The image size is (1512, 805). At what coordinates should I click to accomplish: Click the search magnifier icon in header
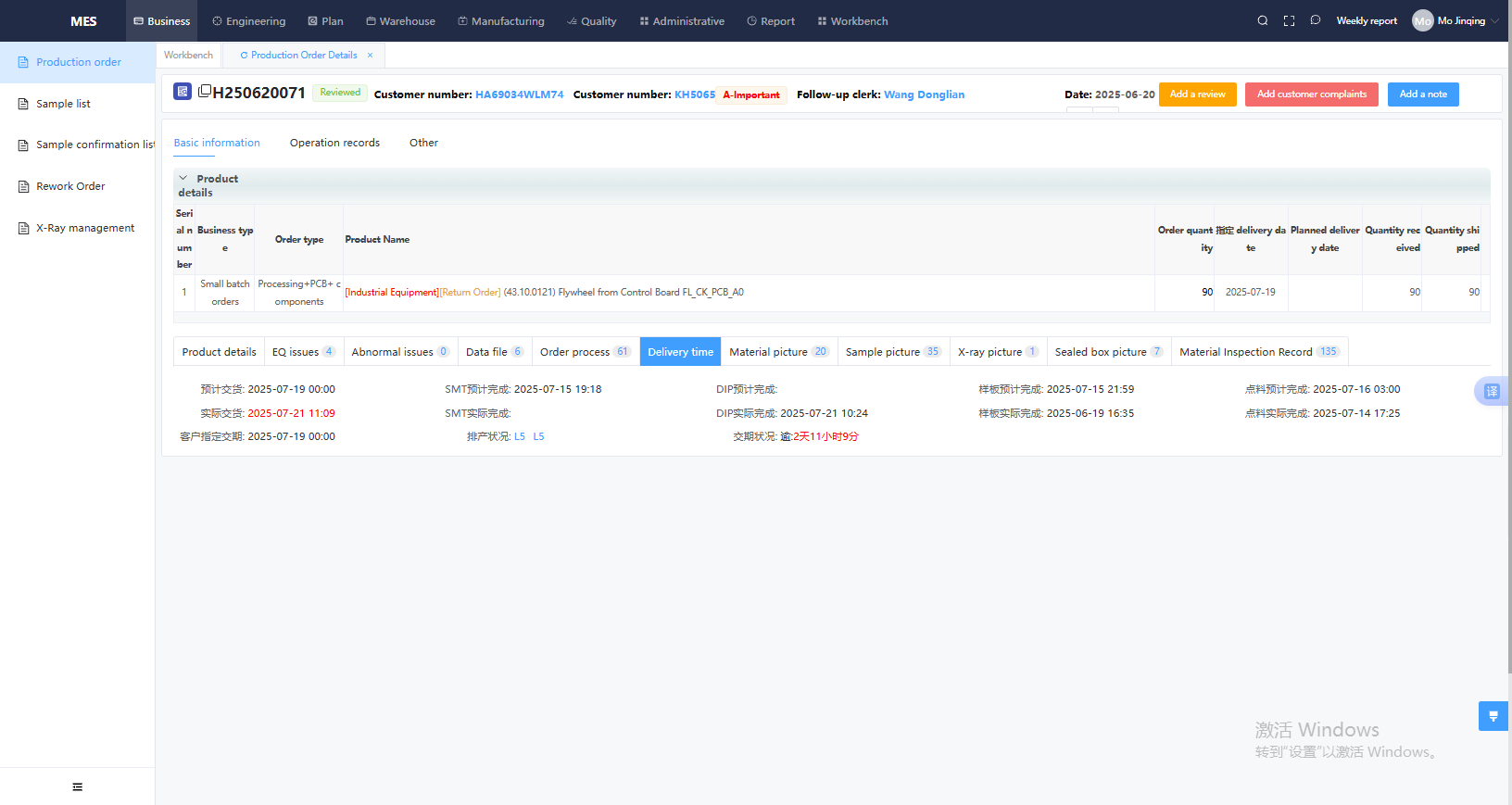[1262, 20]
